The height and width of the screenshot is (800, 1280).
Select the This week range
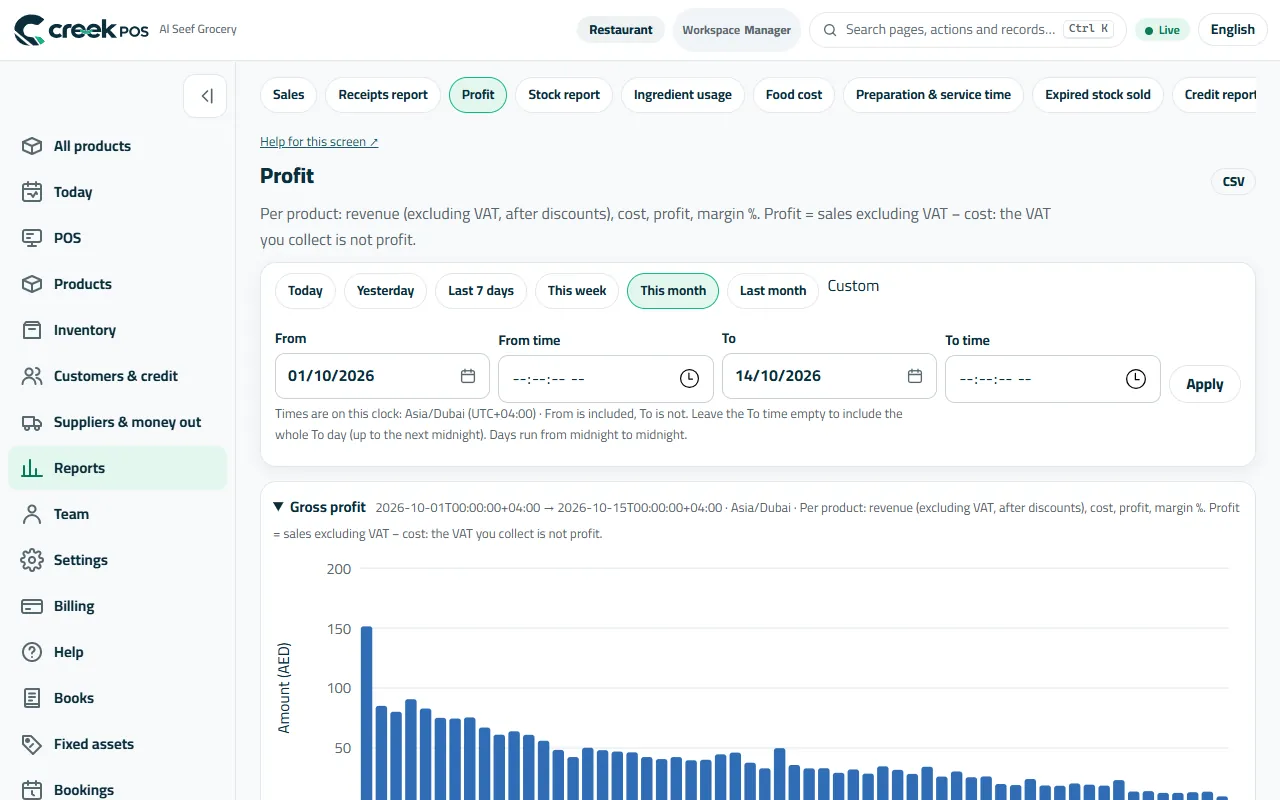(x=577, y=291)
